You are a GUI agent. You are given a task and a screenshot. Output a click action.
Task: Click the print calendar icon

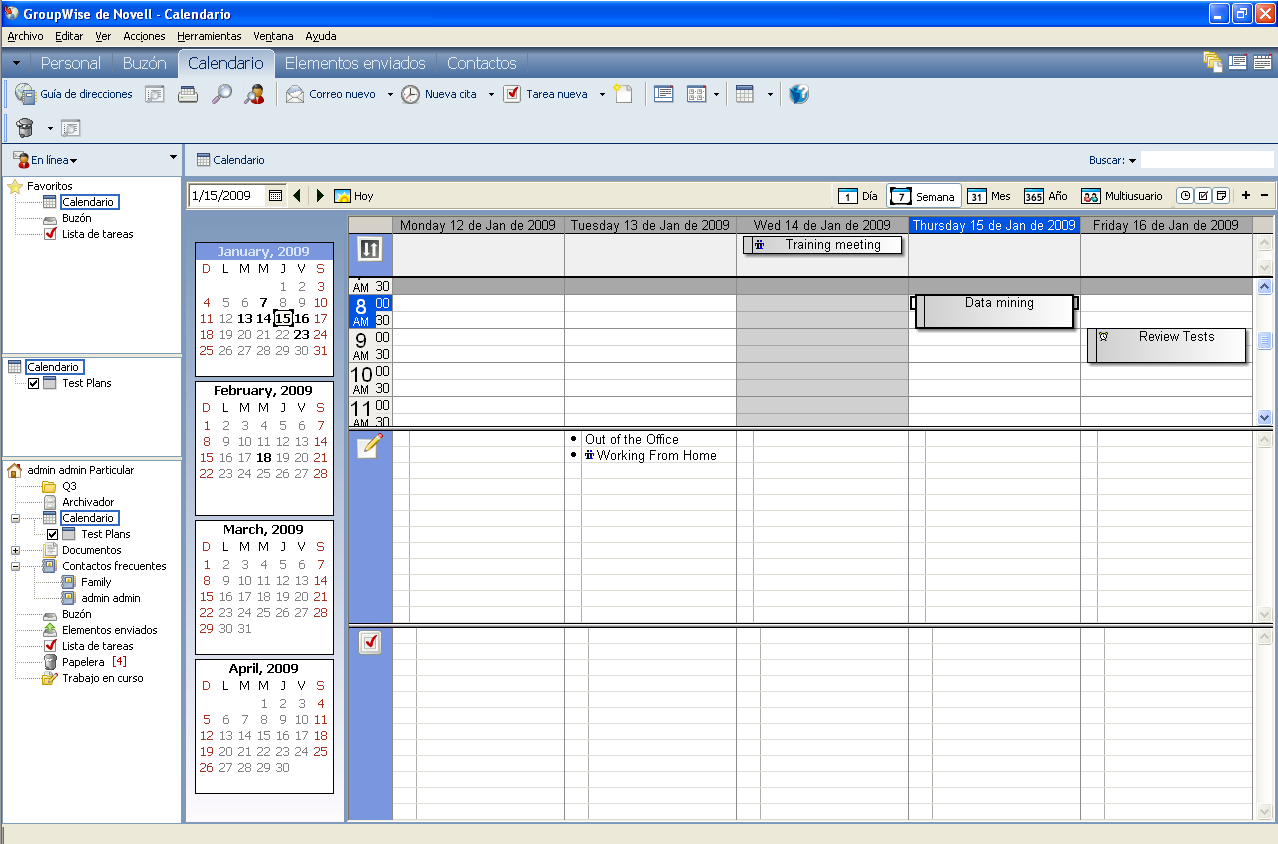tap(187, 93)
